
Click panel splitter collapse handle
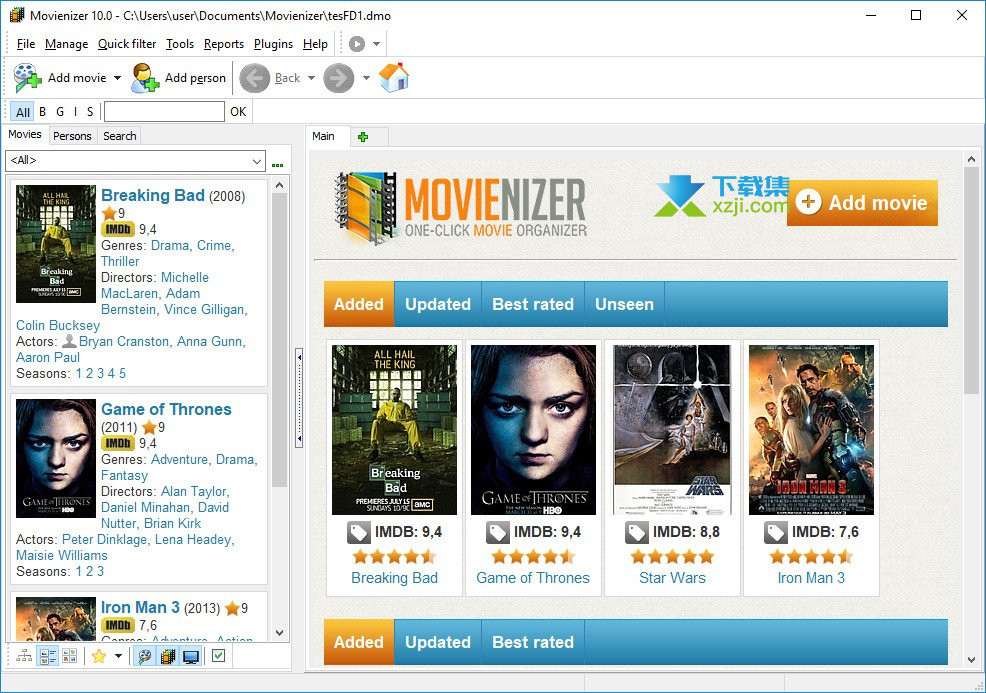[x=299, y=398]
